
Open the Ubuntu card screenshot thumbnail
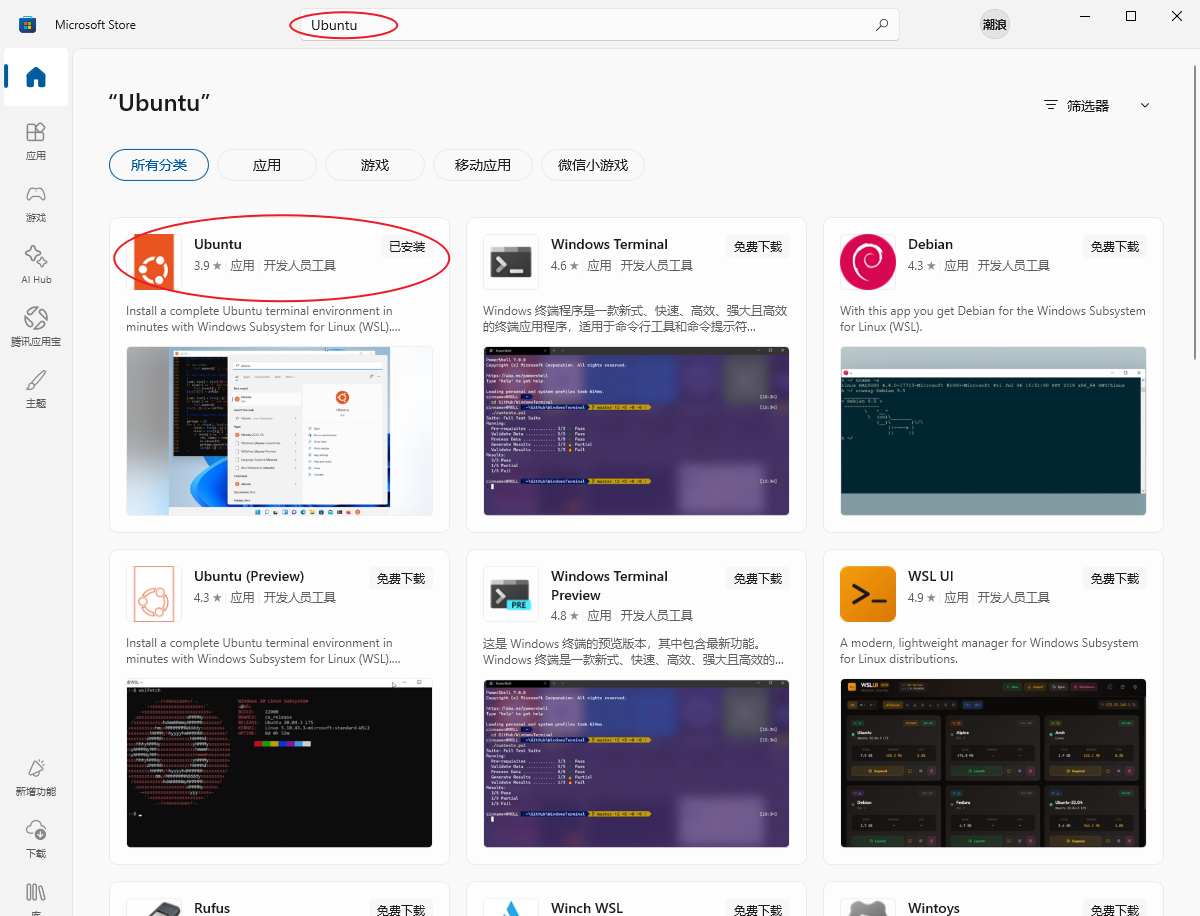pos(279,431)
